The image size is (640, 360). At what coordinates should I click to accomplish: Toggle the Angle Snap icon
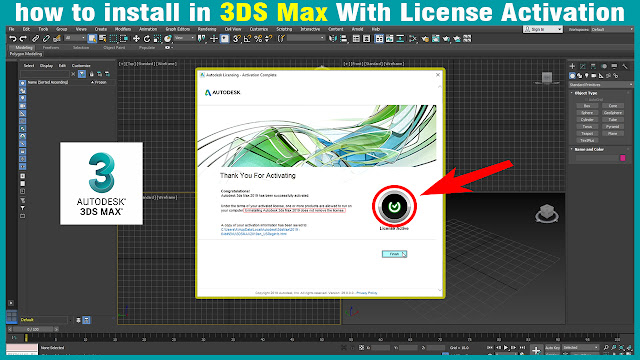point(247,39)
